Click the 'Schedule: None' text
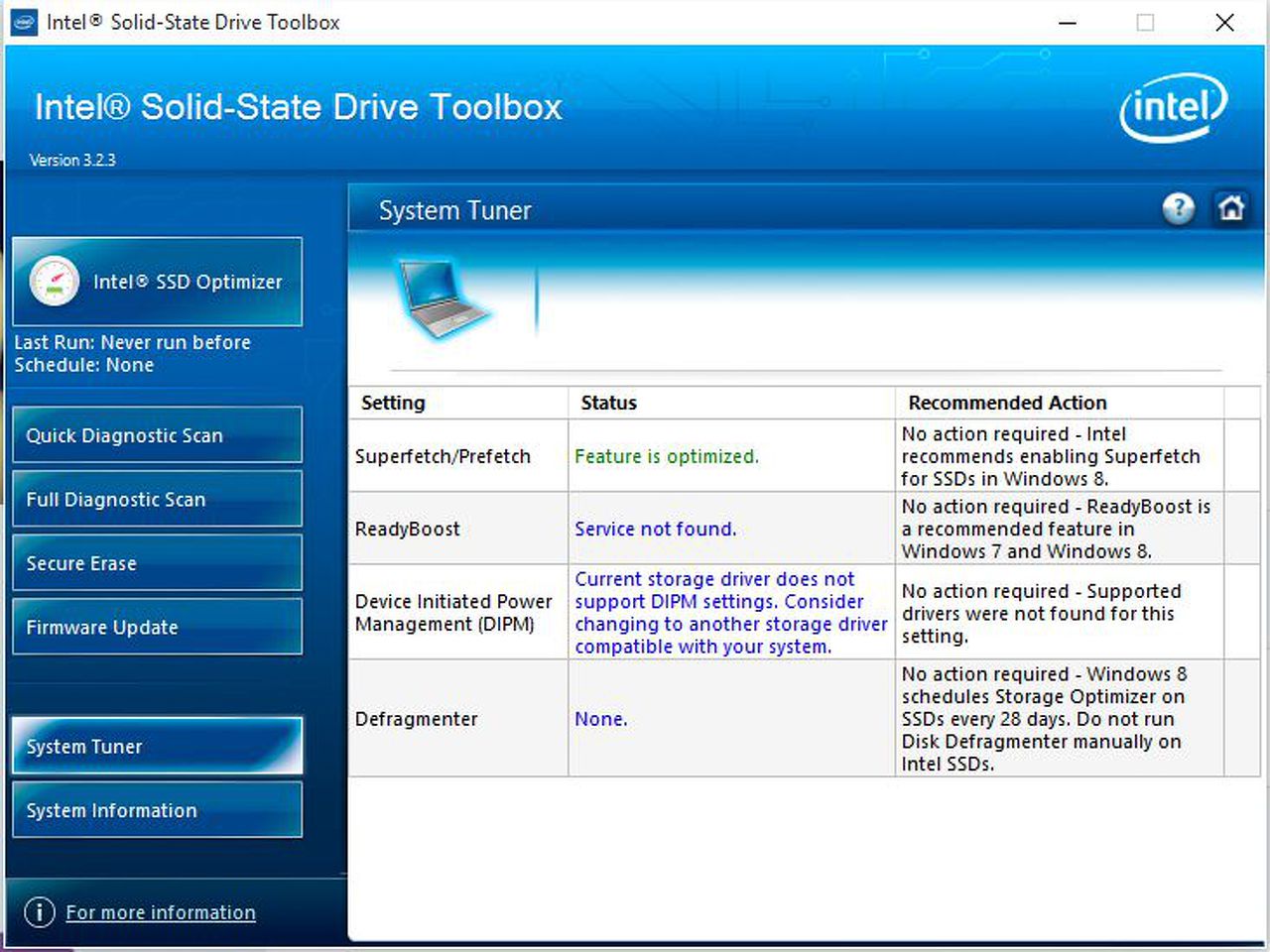This screenshot has height=952, width=1270. pos(84,365)
